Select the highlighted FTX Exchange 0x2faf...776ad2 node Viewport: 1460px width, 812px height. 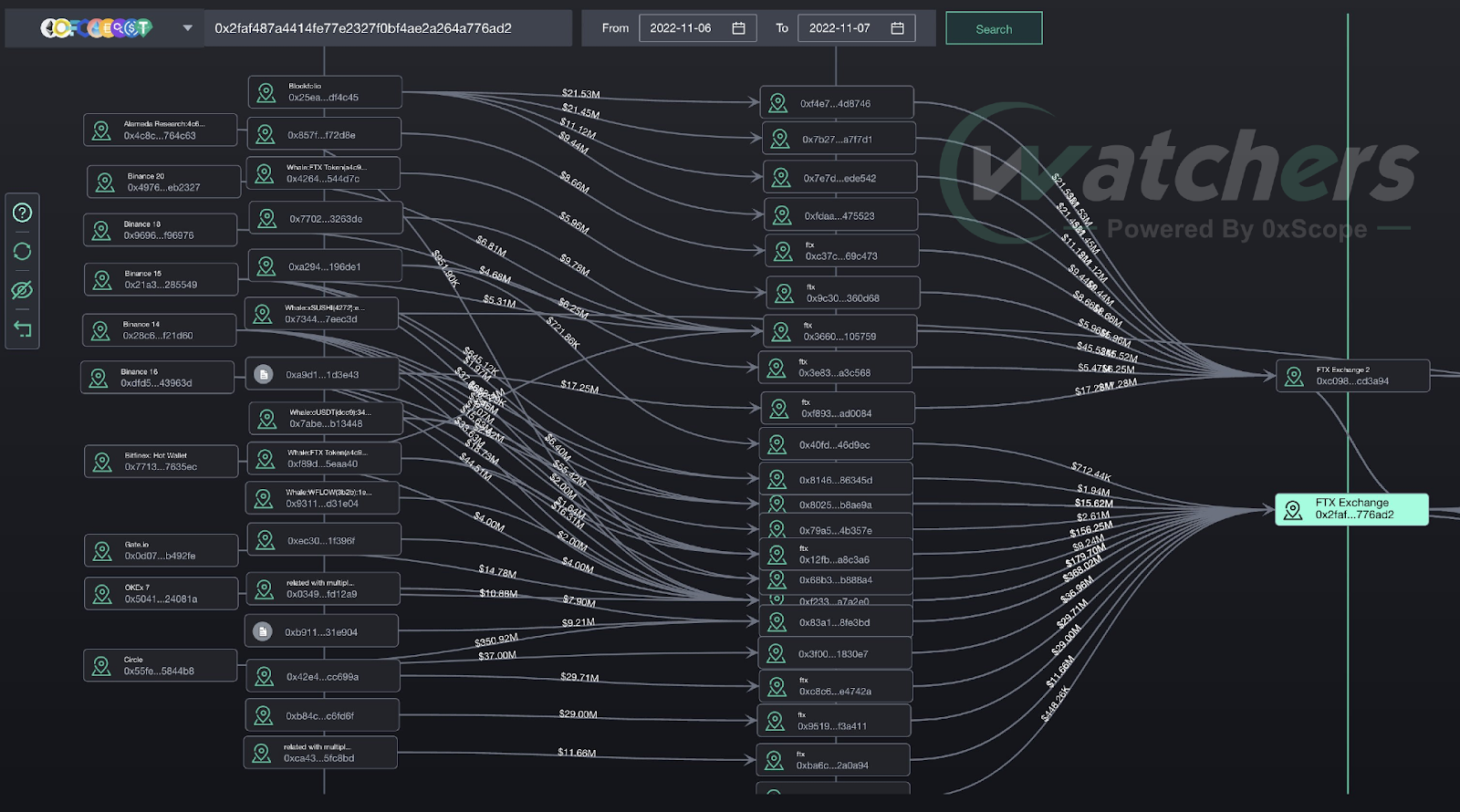coord(1351,509)
